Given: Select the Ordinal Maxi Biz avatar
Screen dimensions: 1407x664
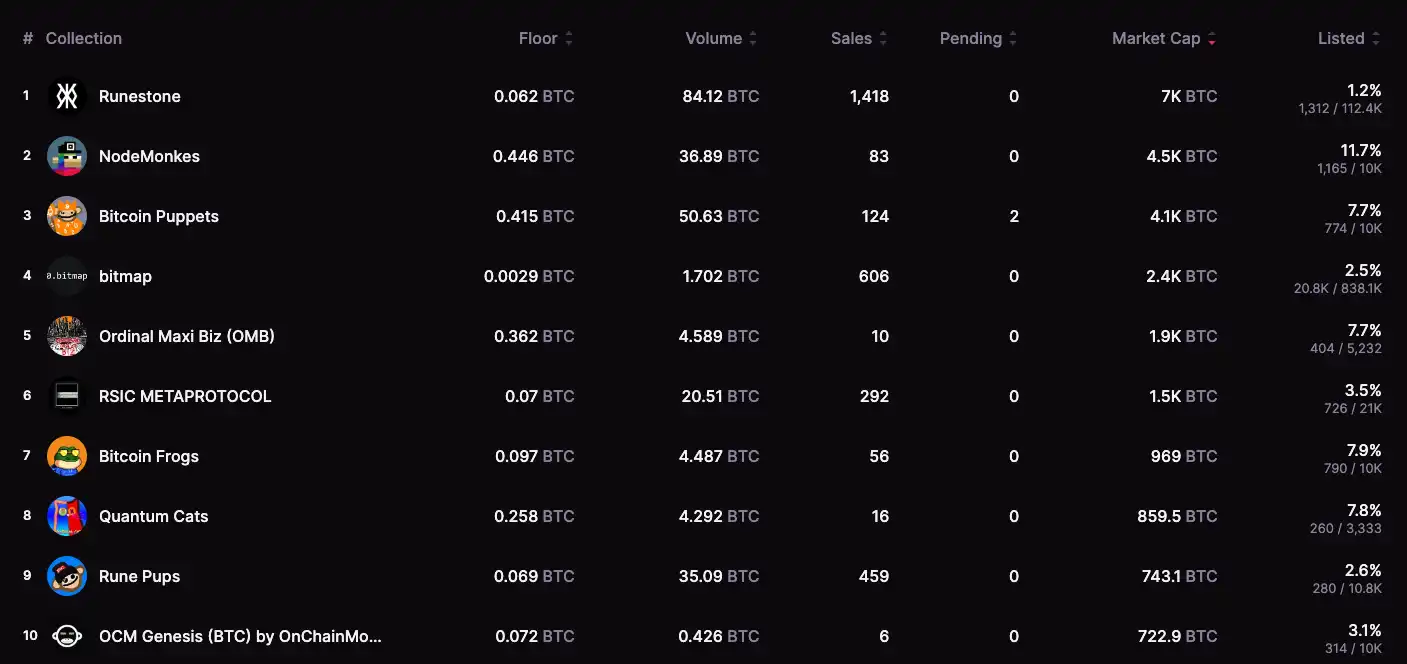Looking at the screenshot, I should (67, 336).
